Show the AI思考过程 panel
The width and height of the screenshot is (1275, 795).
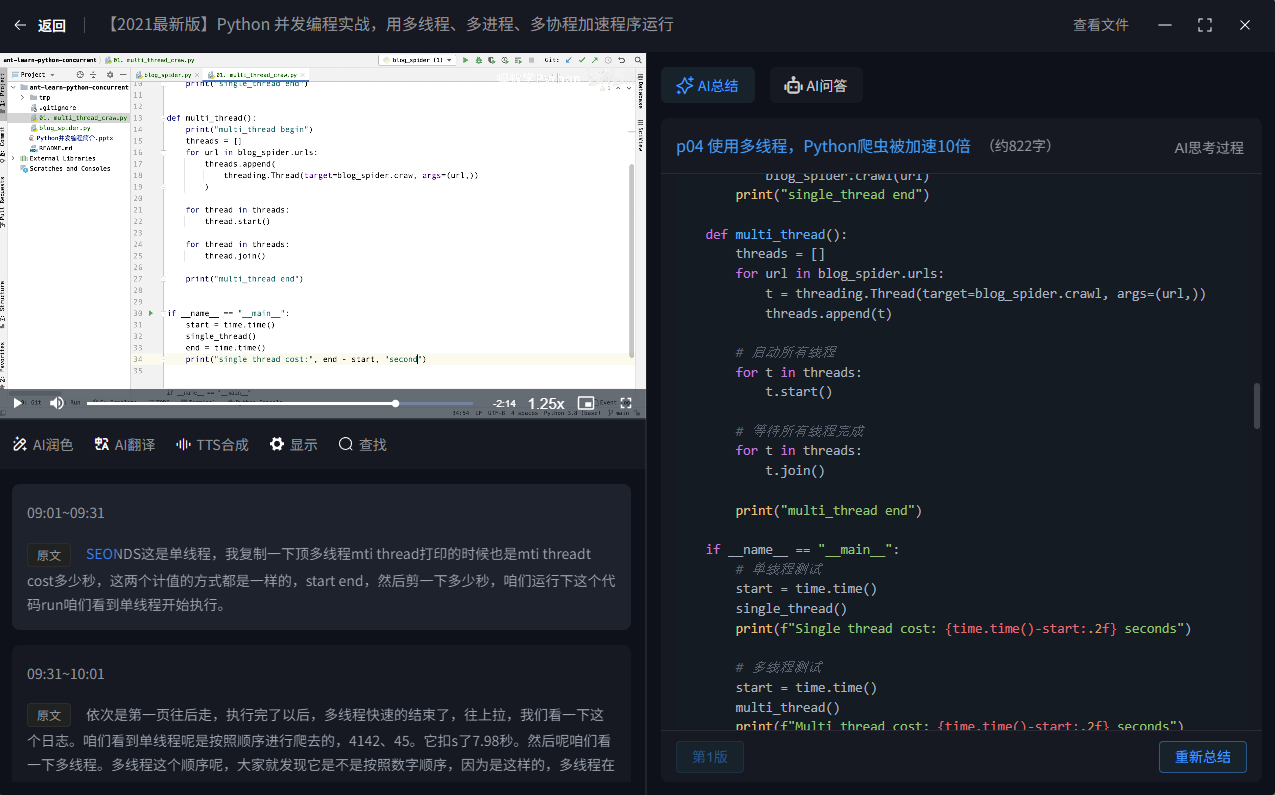point(1209,147)
